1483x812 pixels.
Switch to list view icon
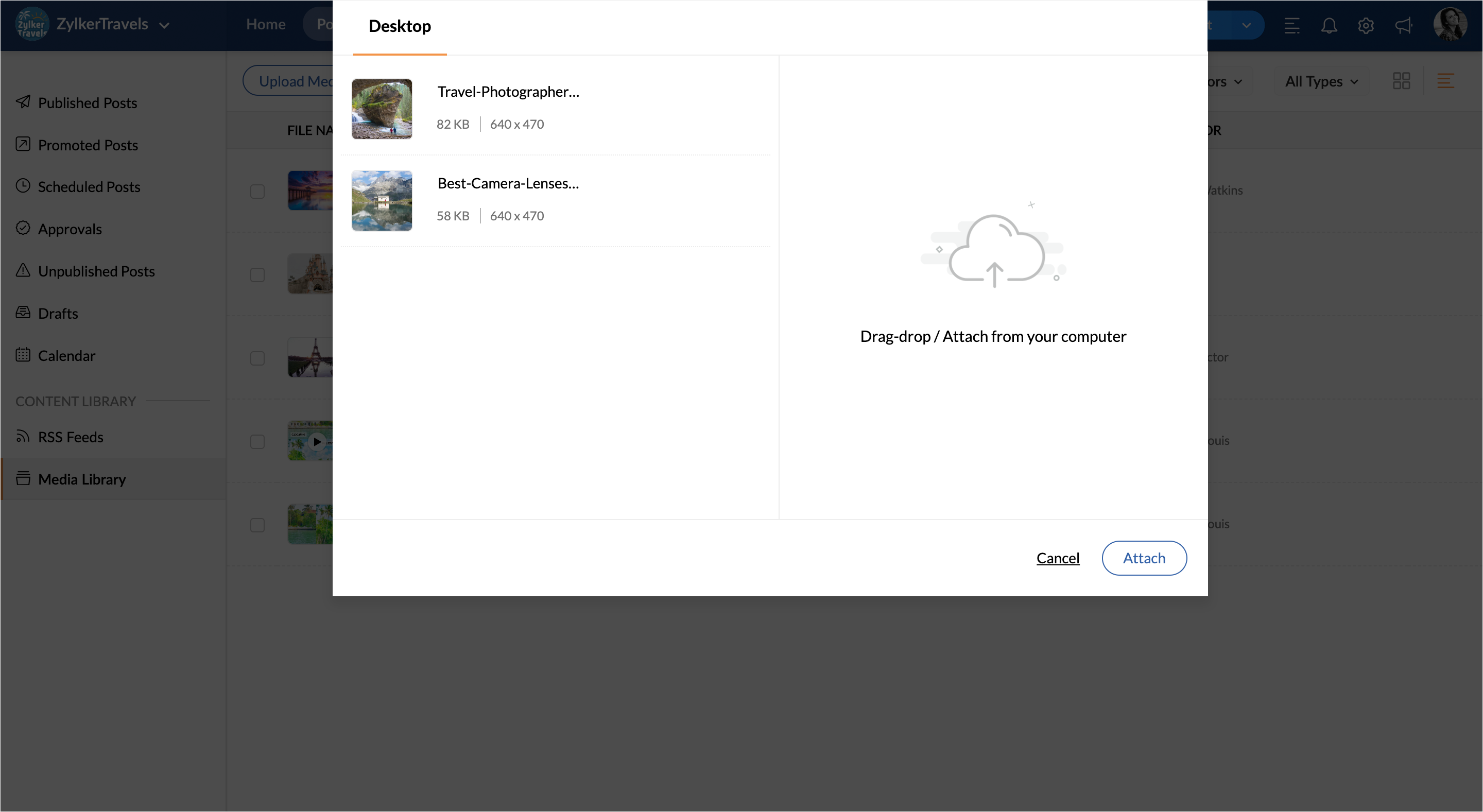click(1445, 81)
